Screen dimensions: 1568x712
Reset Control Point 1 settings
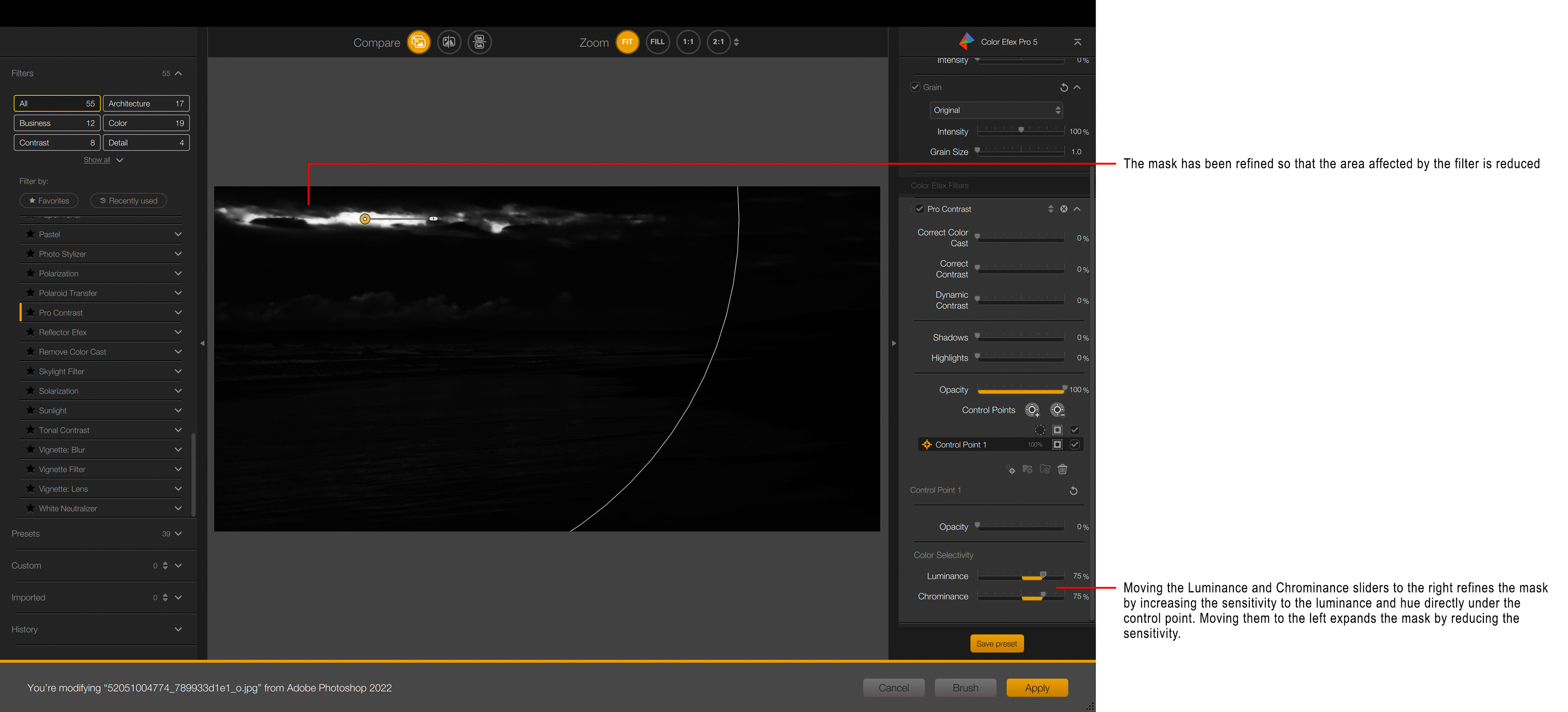[1073, 491]
